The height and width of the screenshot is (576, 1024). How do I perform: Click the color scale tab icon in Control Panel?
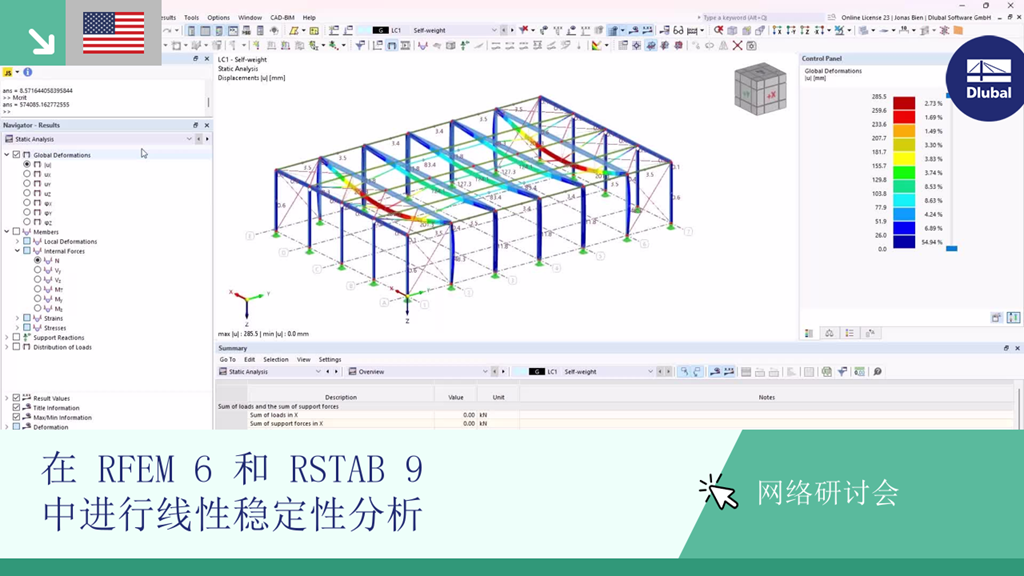(x=808, y=333)
